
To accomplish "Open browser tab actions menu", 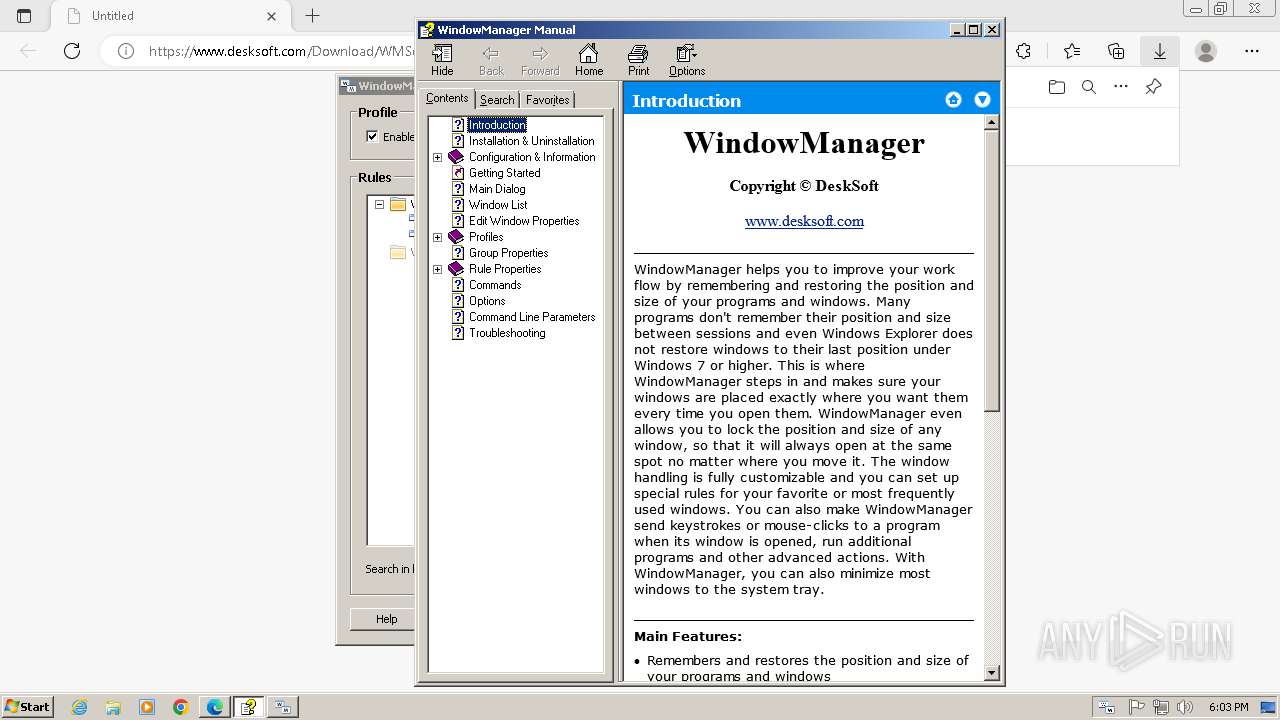I will click(24, 16).
